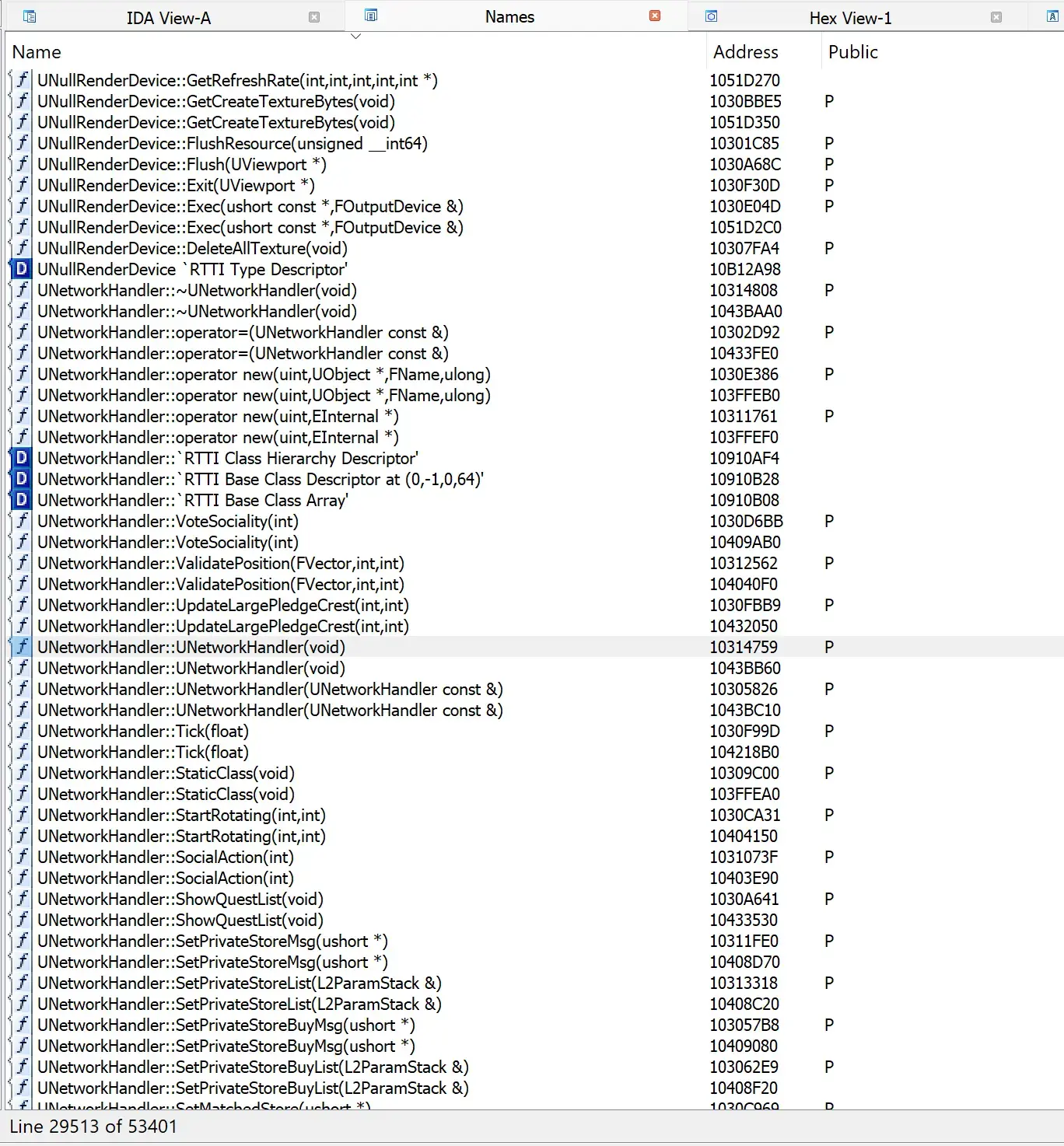Viewport: 1064px width, 1146px height.
Task: Click address 10B12A98 cell
Action: tap(745, 269)
